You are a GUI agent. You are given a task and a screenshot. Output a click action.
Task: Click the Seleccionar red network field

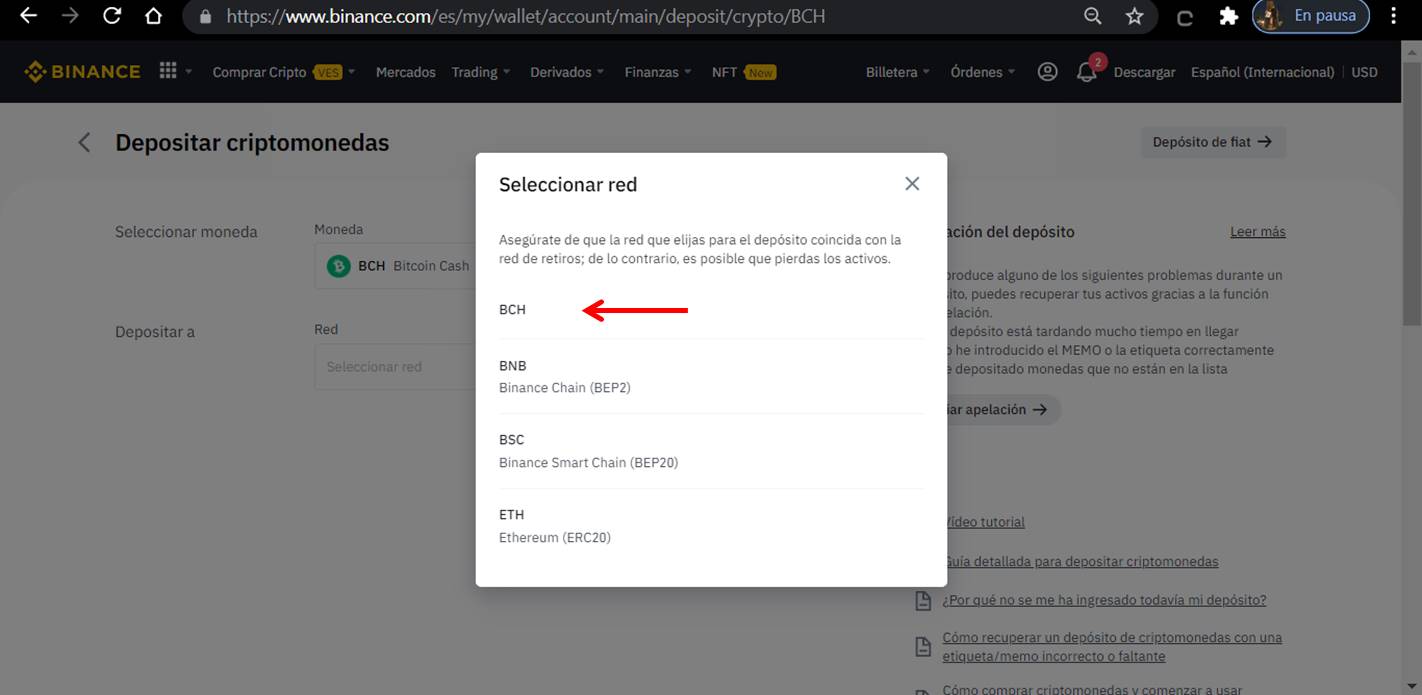(396, 367)
